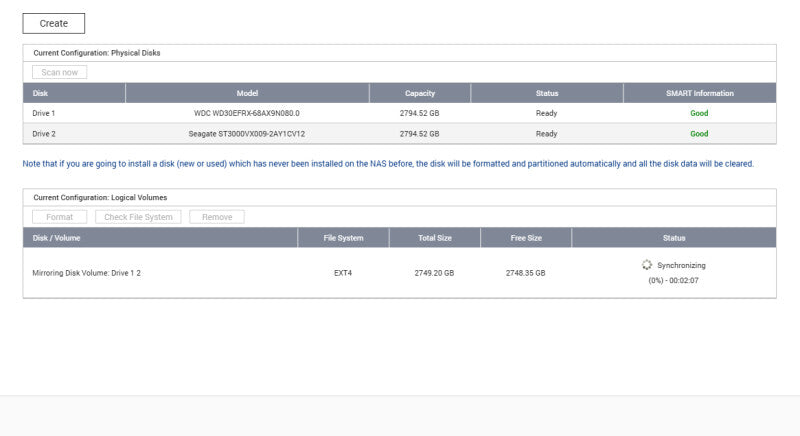Select the logical volumes Status column header
The height and width of the screenshot is (436, 800).
click(674, 238)
